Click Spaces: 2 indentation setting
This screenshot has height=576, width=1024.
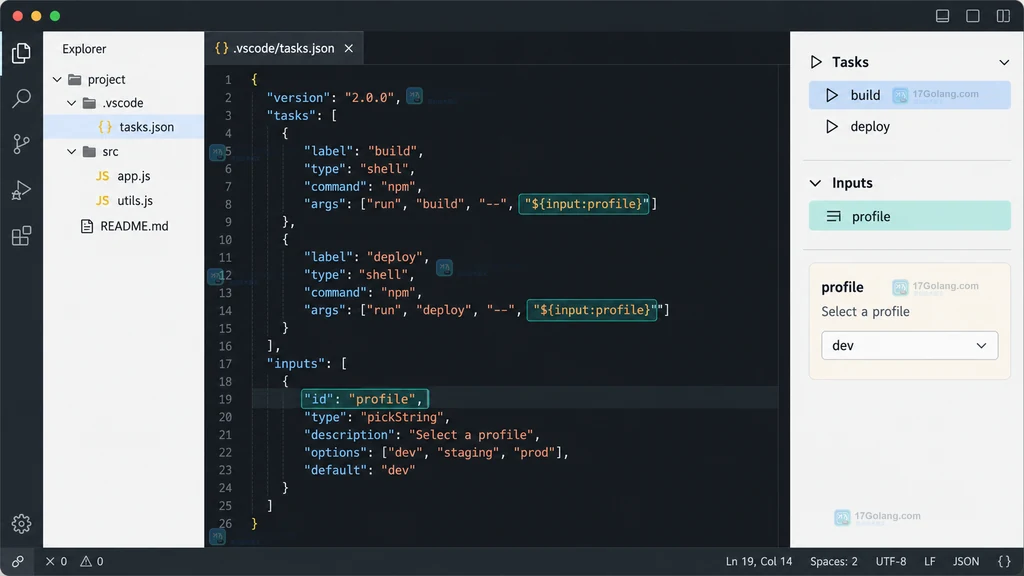833,562
